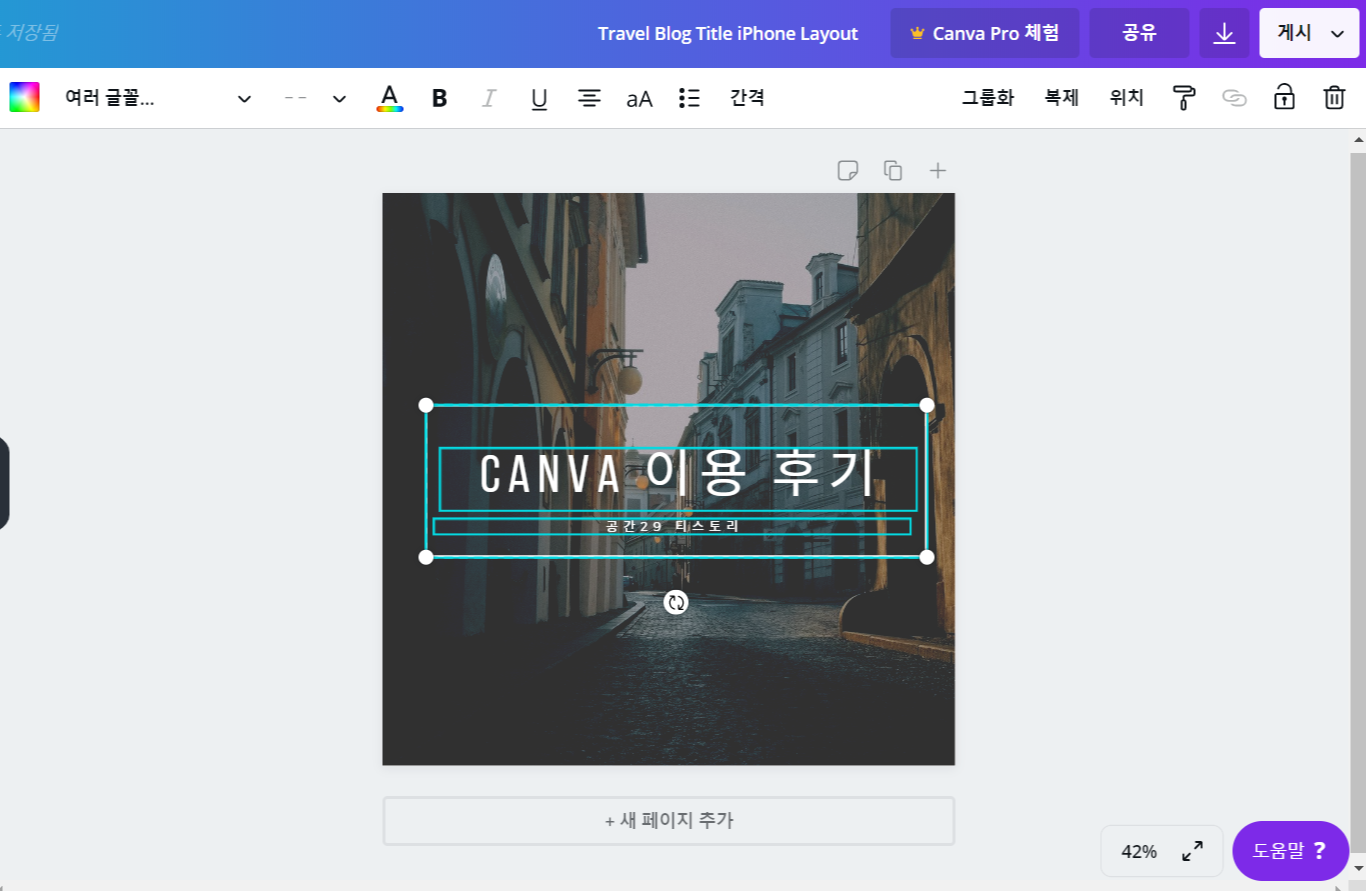Screen dimensions: 1366x891
Task: Open the 42% zoom level control
Action: click(1139, 852)
